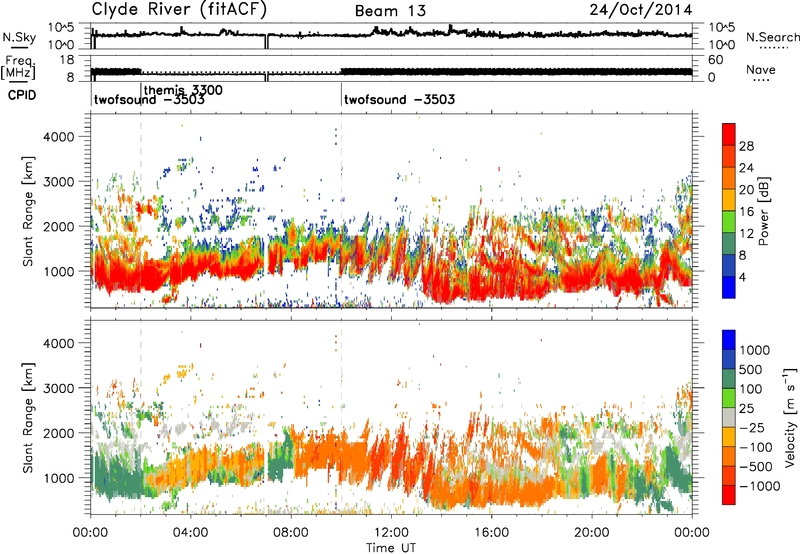Click the "Power [dB]" colorbar title
This screenshot has width=800, height=554.
[763, 211]
